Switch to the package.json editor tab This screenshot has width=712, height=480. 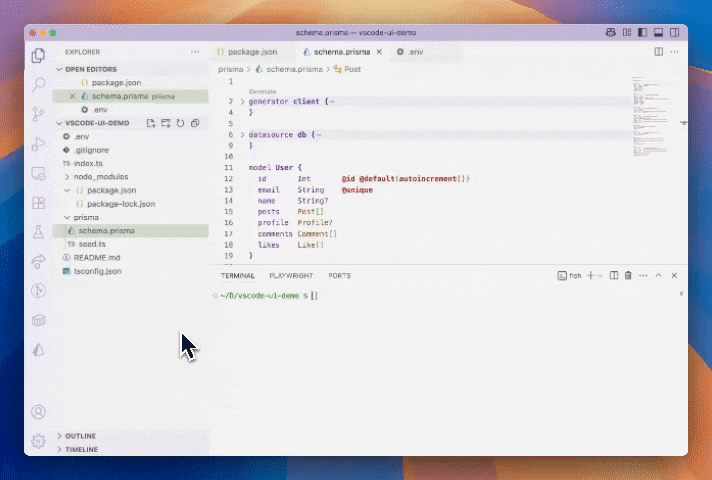250,51
